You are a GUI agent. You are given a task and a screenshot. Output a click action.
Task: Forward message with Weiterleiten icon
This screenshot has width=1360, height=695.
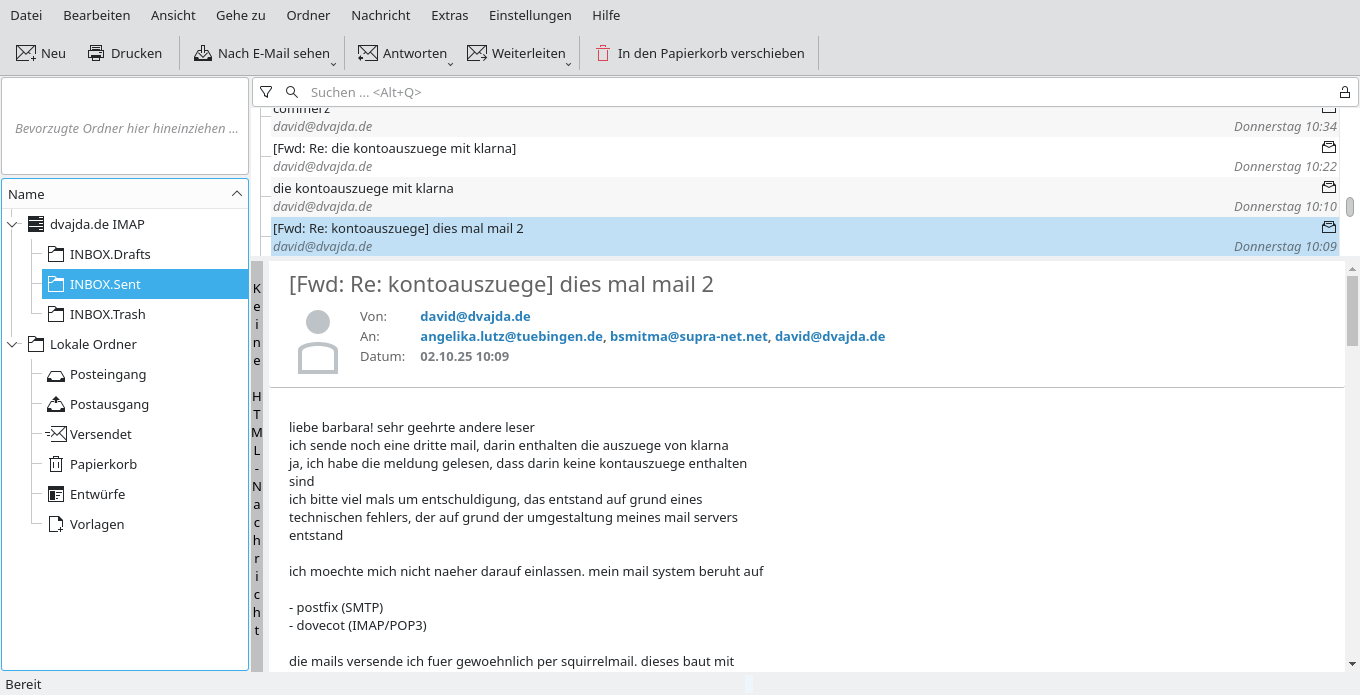click(477, 53)
